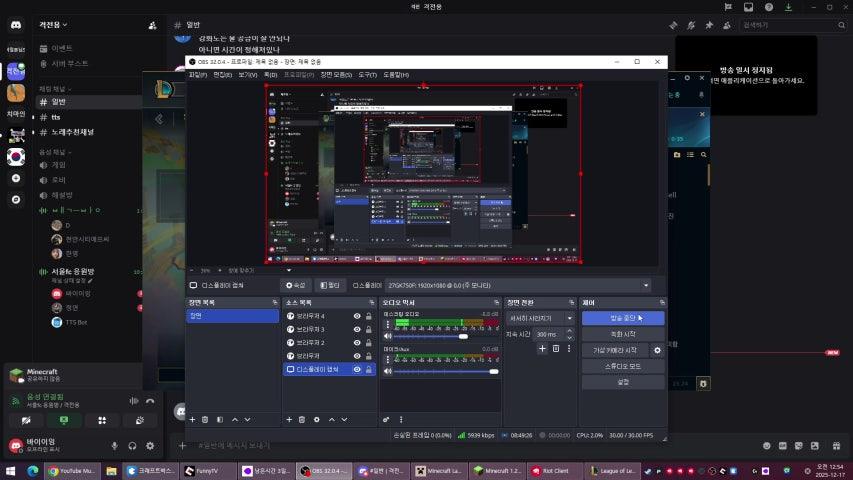Mute the desktop audio speaker icon

pos(389,336)
